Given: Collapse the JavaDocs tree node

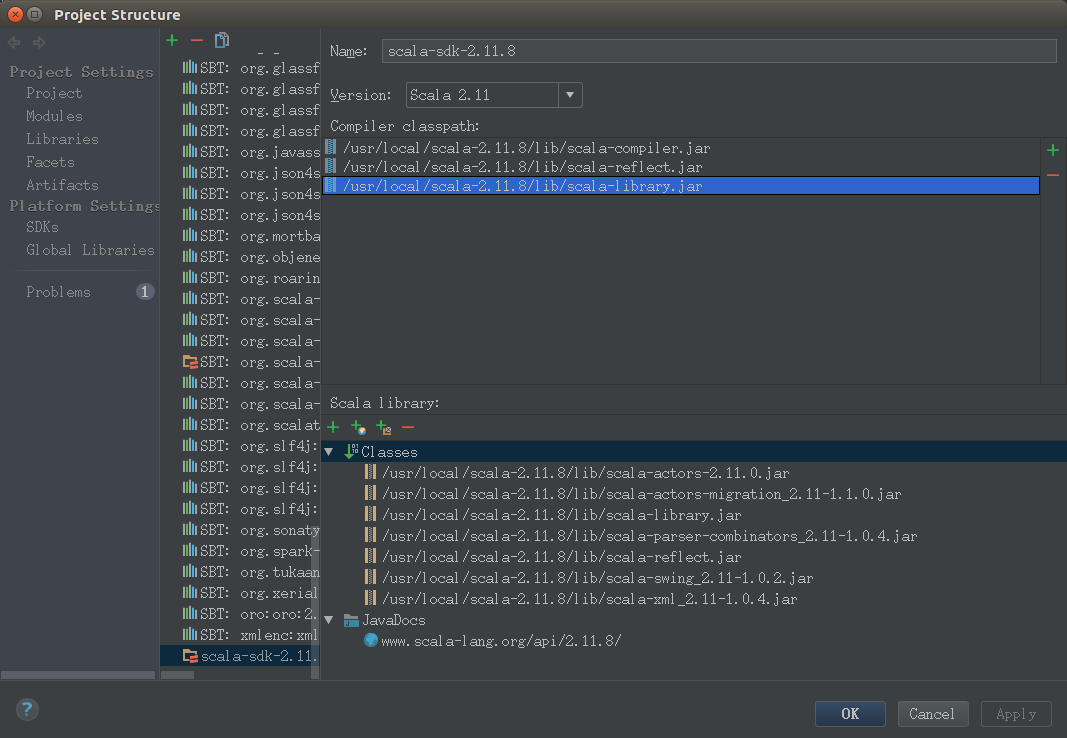Looking at the screenshot, I should tap(329, 620).
